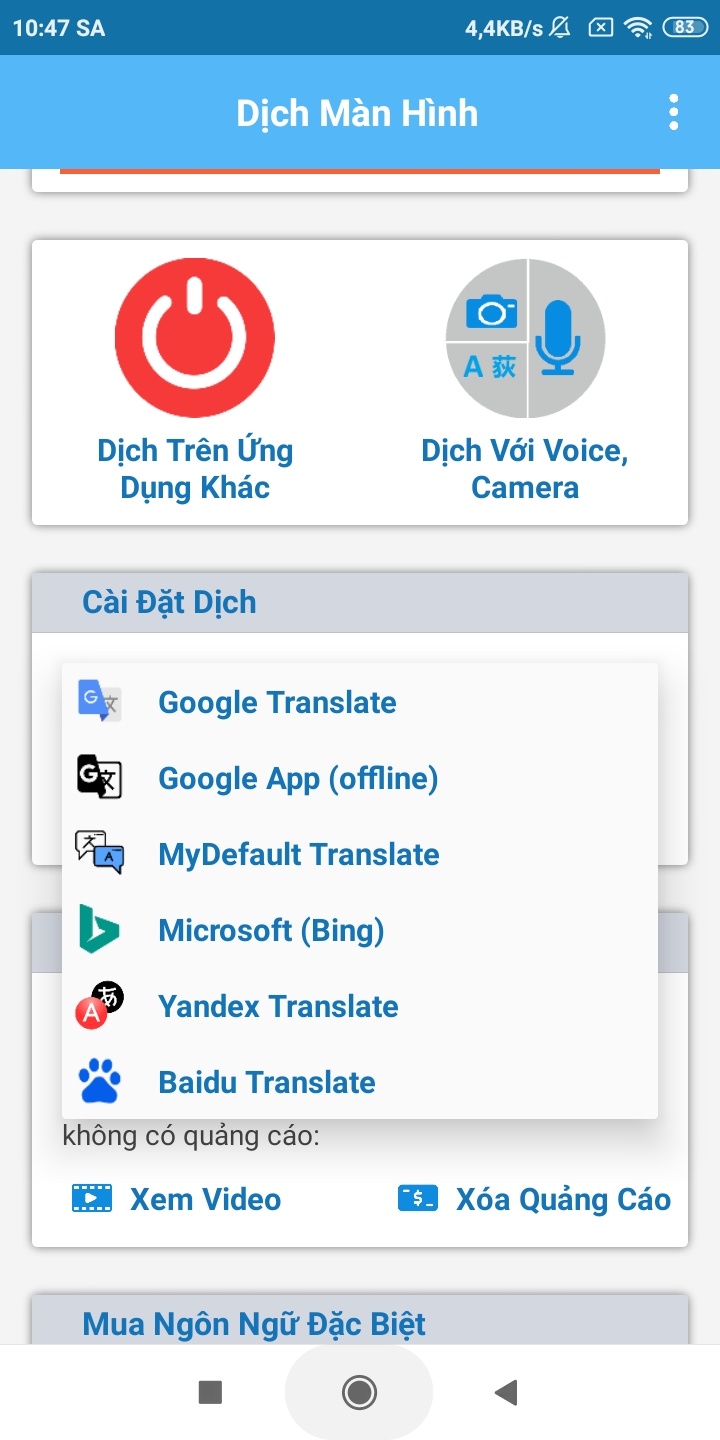Tap the Google App offline icon

pos(99,778)
